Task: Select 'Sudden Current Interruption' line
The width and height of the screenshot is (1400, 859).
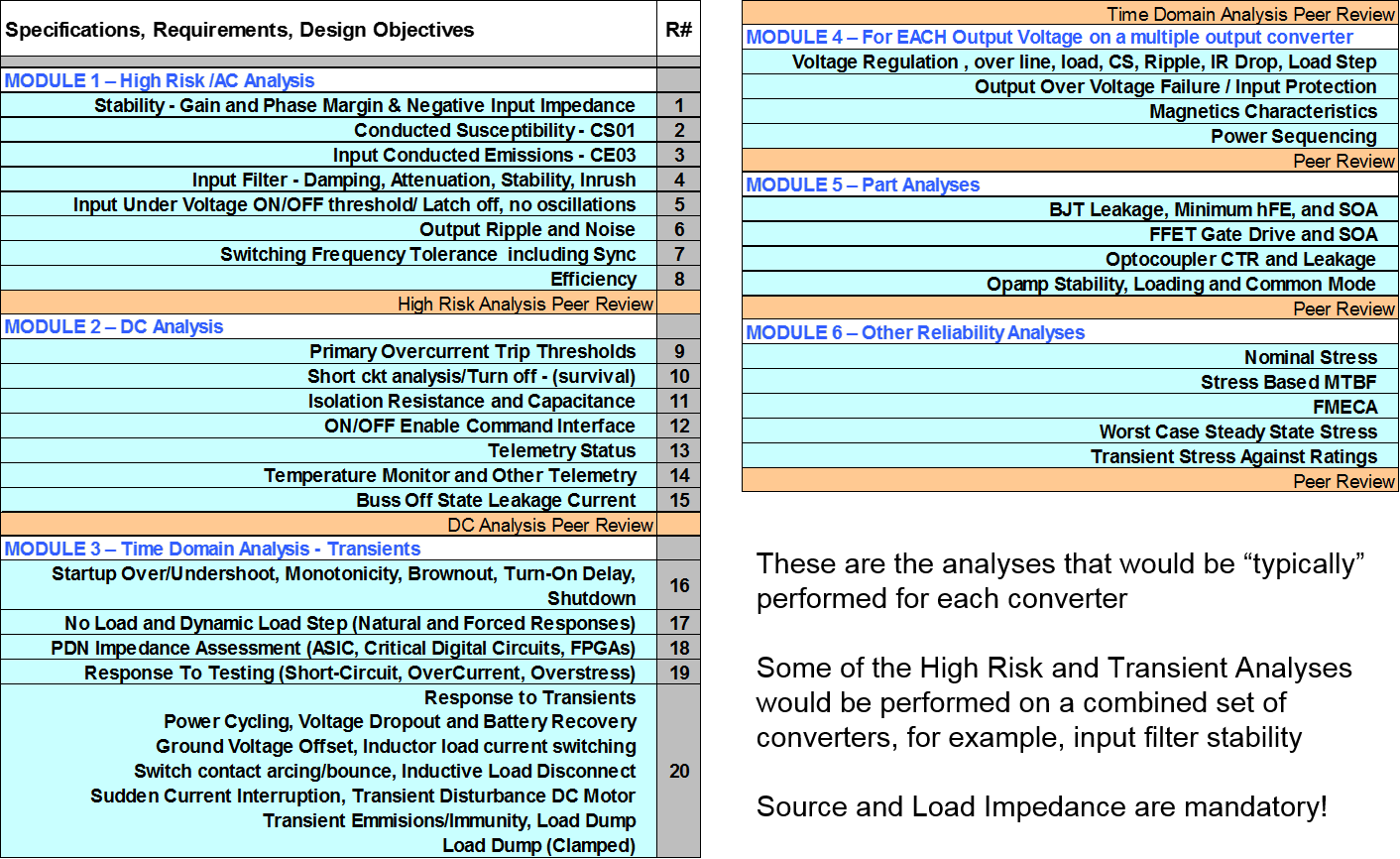Action: point(363,796)
